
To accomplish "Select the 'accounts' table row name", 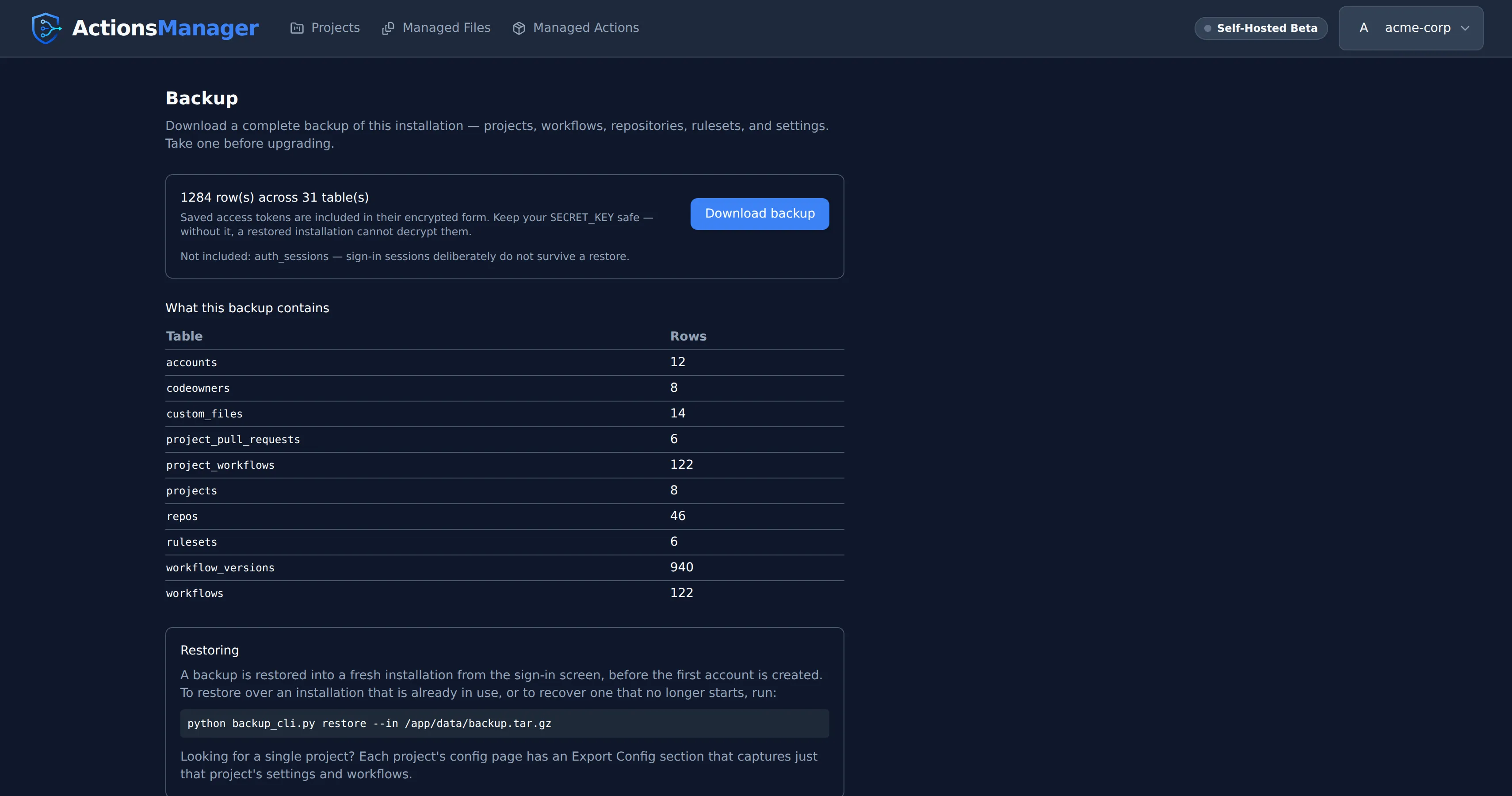I will [x=191, y=363].
